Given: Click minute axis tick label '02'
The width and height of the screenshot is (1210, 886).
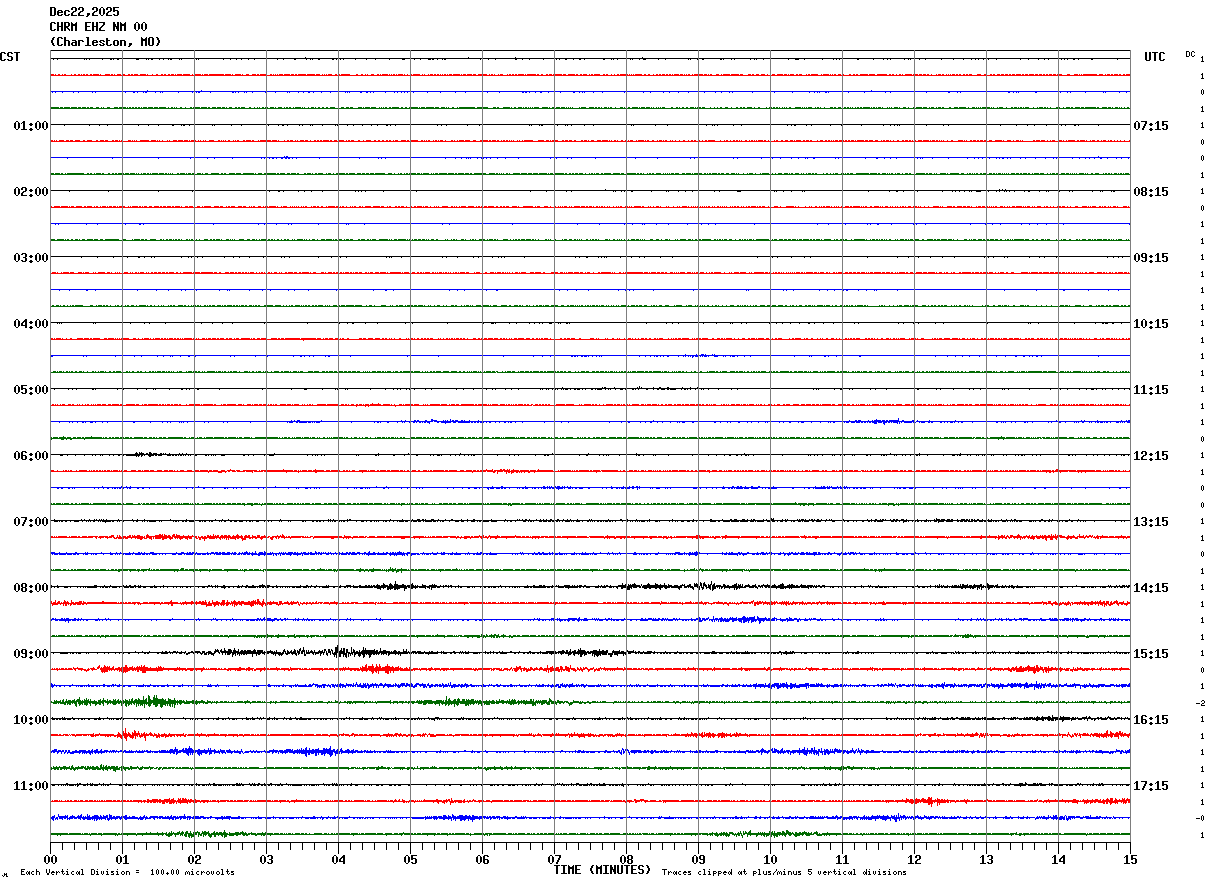Looking at the screenshot, I should [x=194, y=859].
